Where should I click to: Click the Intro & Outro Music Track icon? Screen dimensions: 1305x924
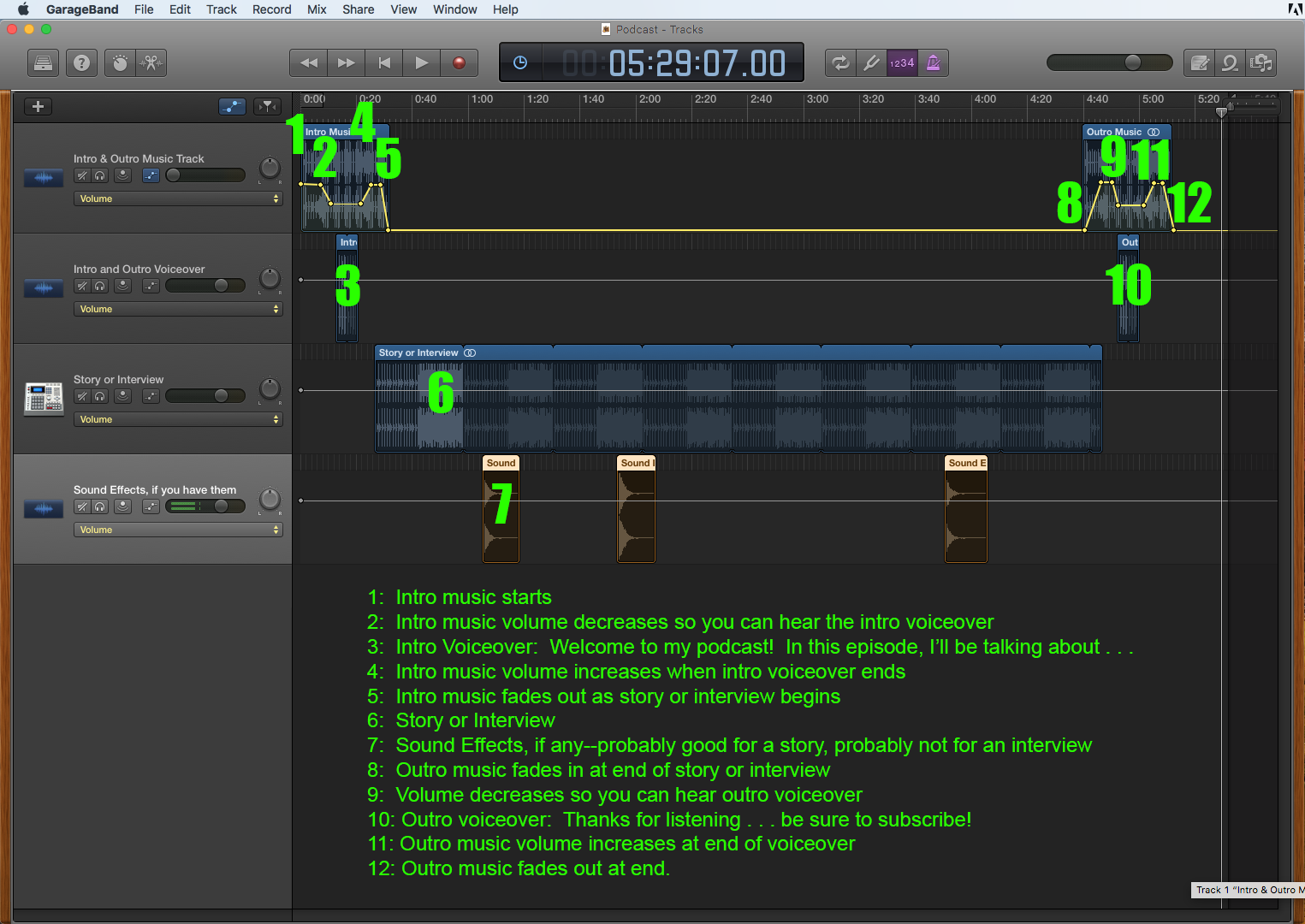tap(44, 178)
